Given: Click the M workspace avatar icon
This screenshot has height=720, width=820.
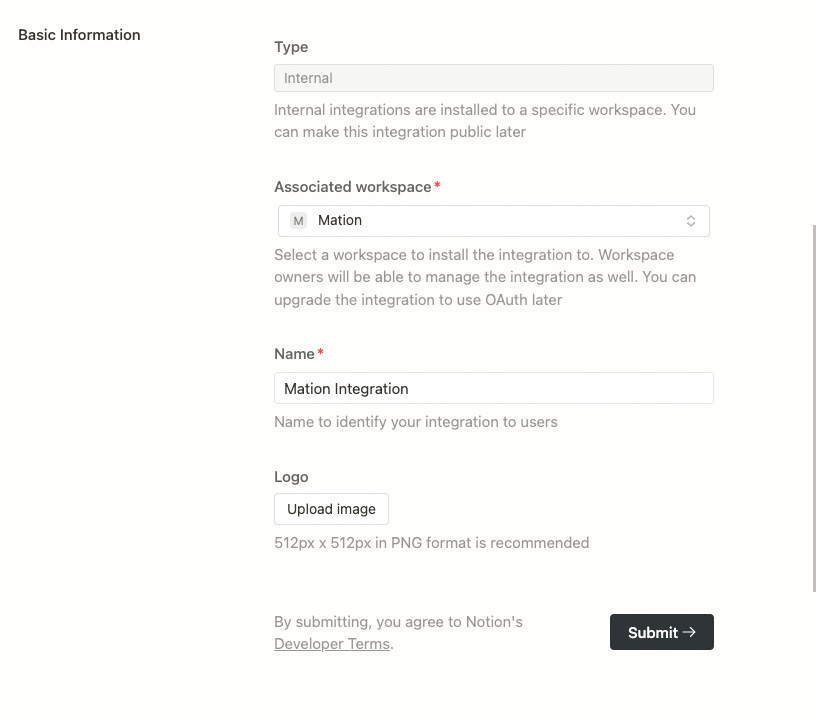Looking at the screenshot, I should pos(299,221).
